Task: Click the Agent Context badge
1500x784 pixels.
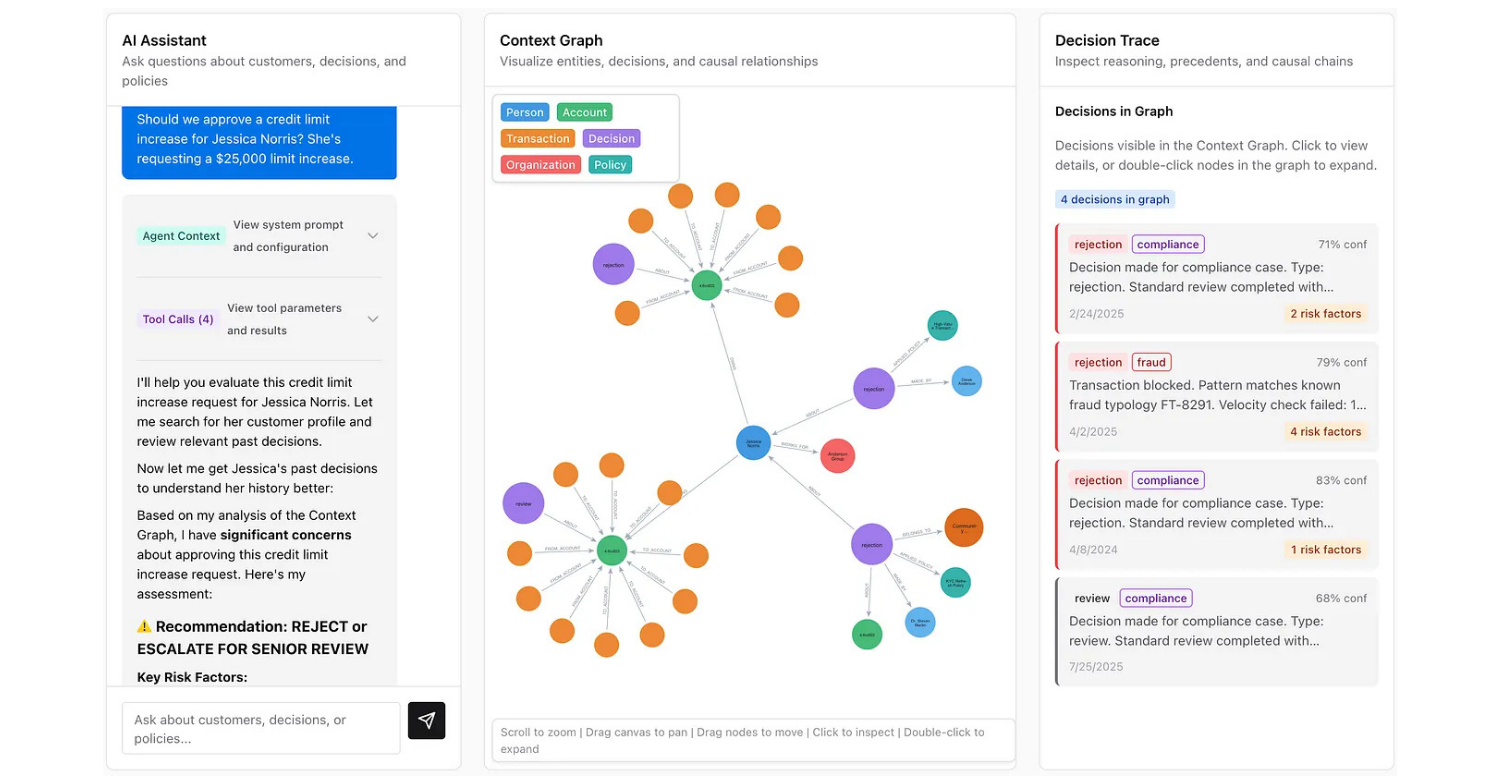Action: 180,236
